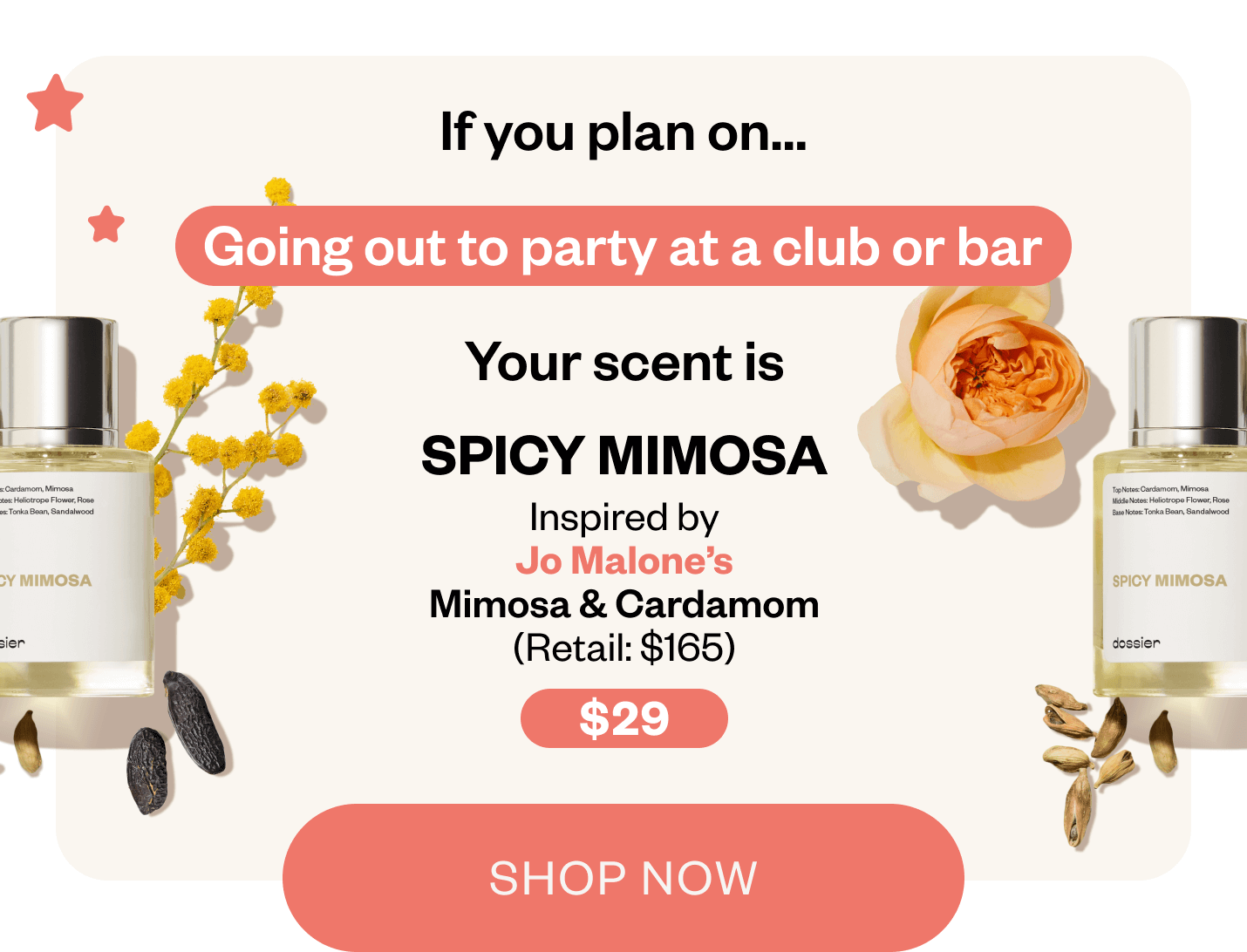Click the SHOP NOW button
Viewport: 1247px width, 952px height.
pos(623,877)
